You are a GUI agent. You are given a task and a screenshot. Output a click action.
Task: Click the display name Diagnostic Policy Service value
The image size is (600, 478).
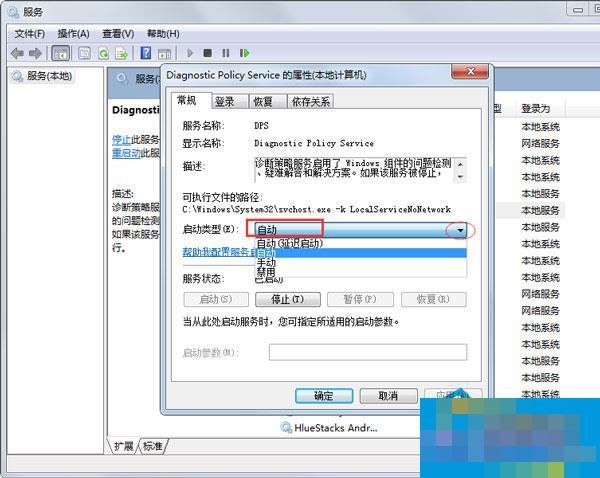tap(314, 143)
